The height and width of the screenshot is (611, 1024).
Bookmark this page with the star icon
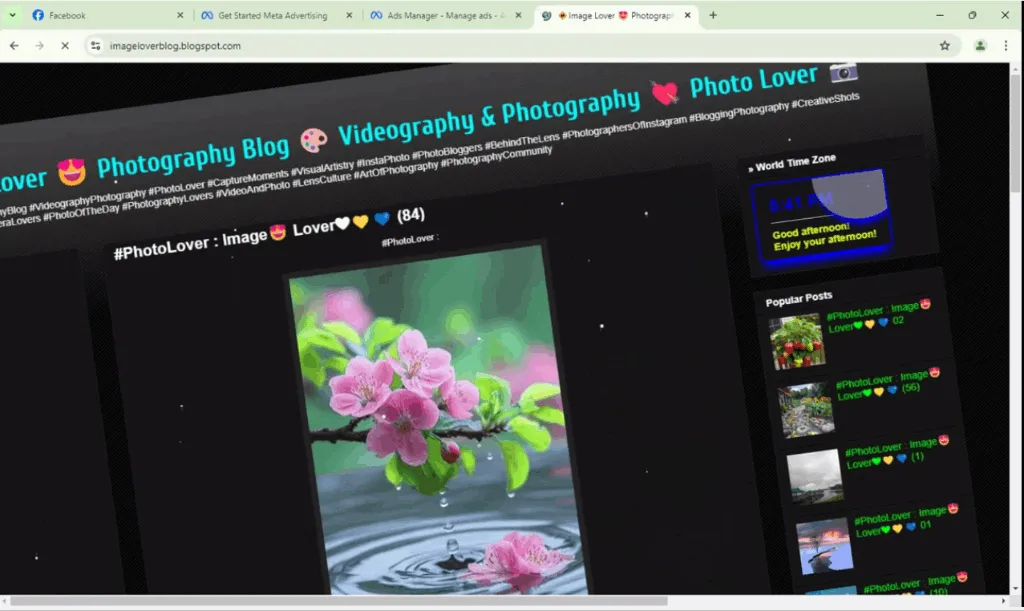pos(944,46)
